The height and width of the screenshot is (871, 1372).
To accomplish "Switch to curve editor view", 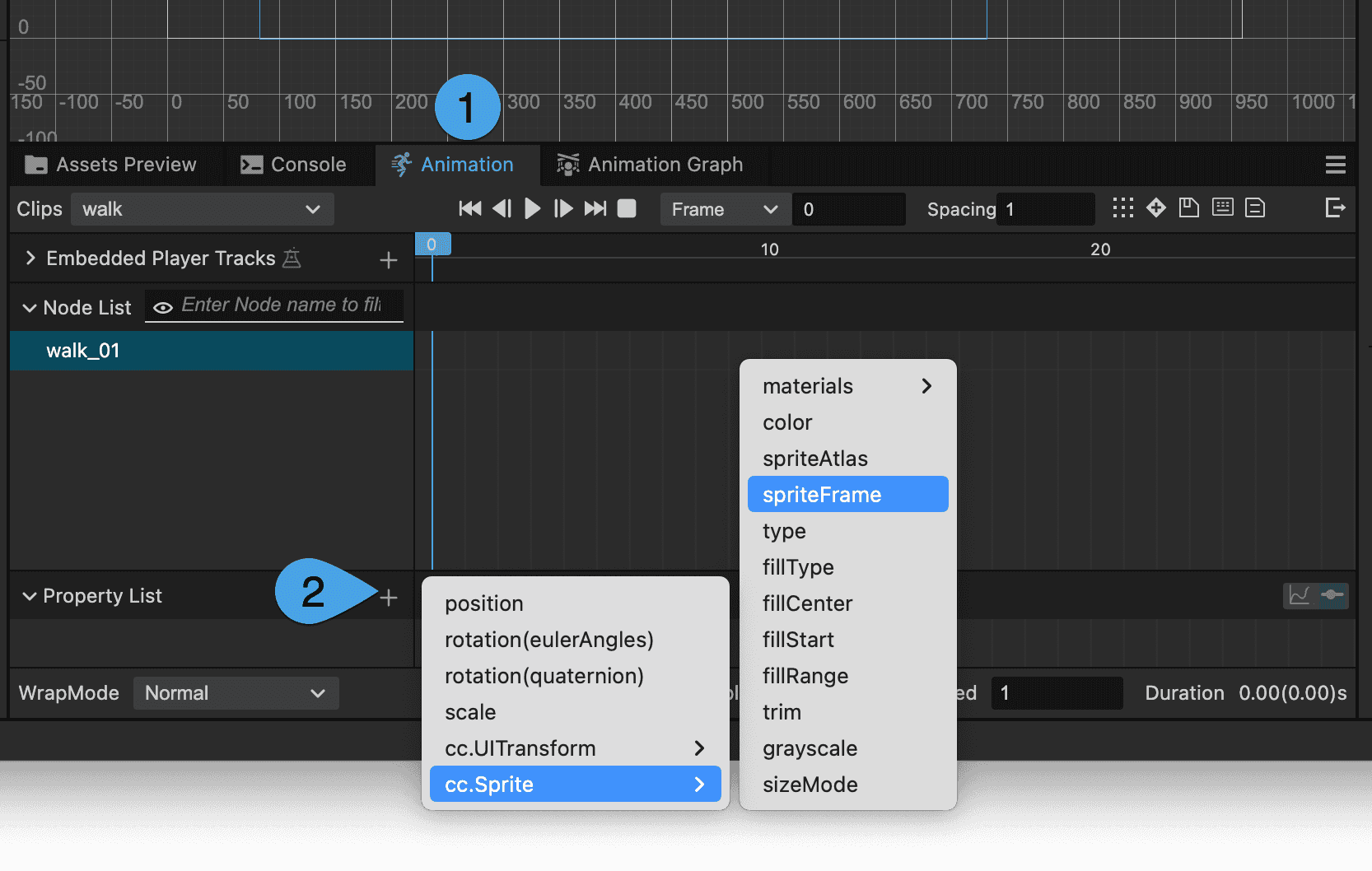I will tap(1300, 595).
